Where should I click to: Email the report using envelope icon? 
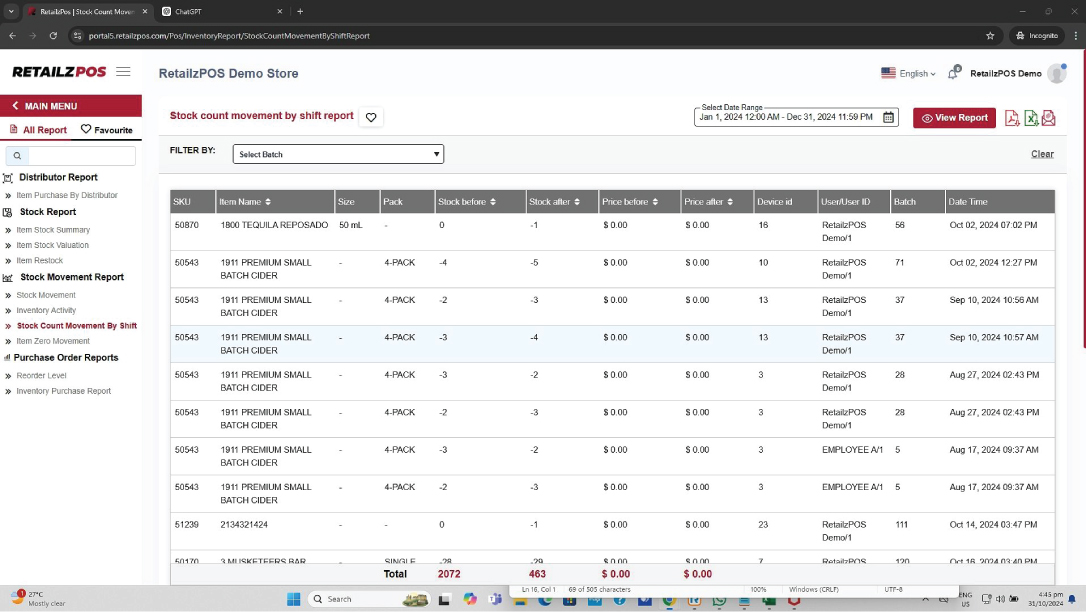tap(1048, 118)
